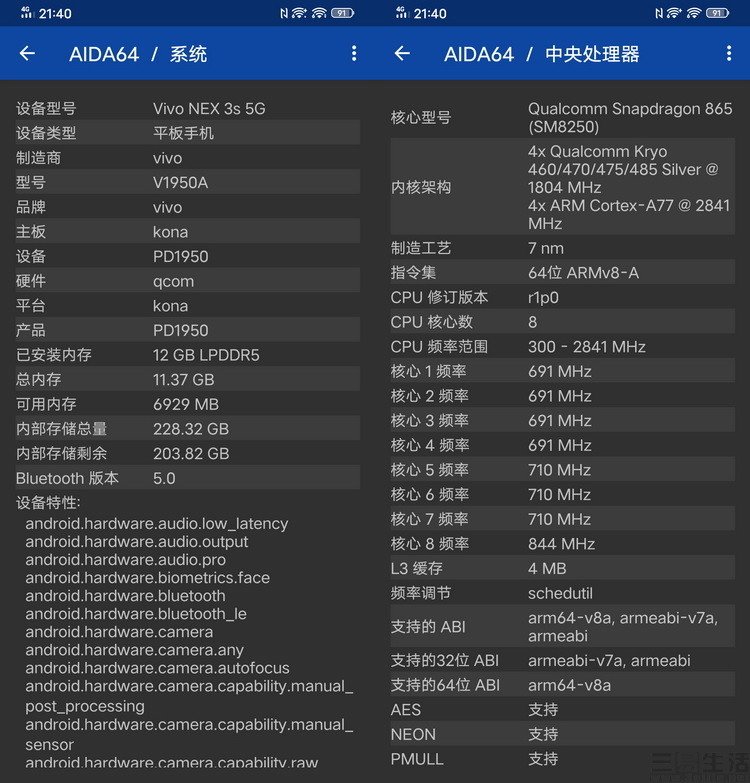Viewport: 750px width, 783px height.
Task: Select 'android.hardware.audio.low_latency' entry
Action: click(157, 523)
